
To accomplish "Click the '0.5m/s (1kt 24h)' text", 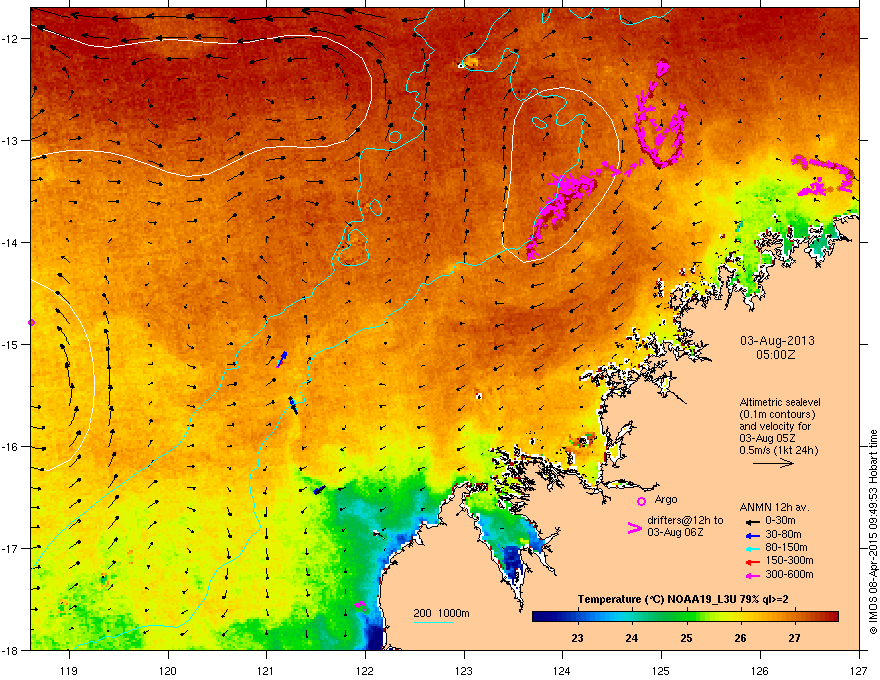I will click(x=778, y=450).
